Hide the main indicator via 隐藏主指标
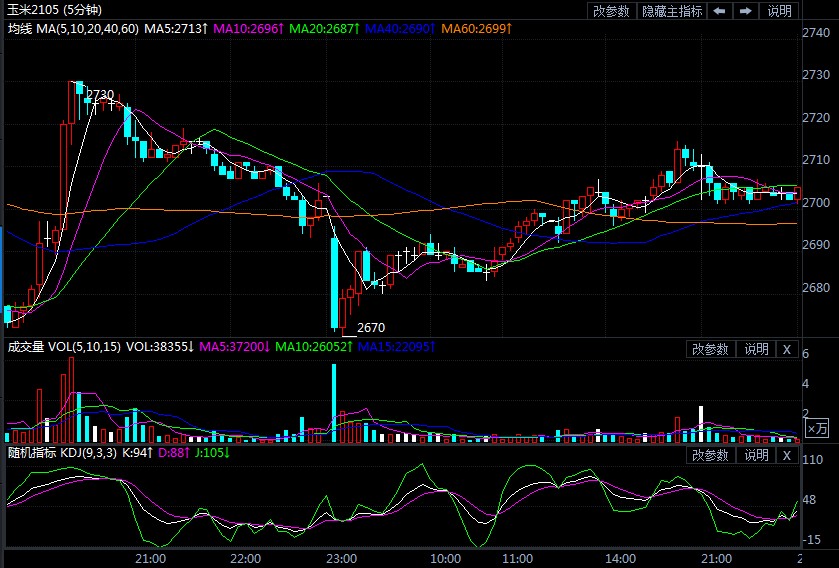The image size is (839, 568). tap(671, 11)
